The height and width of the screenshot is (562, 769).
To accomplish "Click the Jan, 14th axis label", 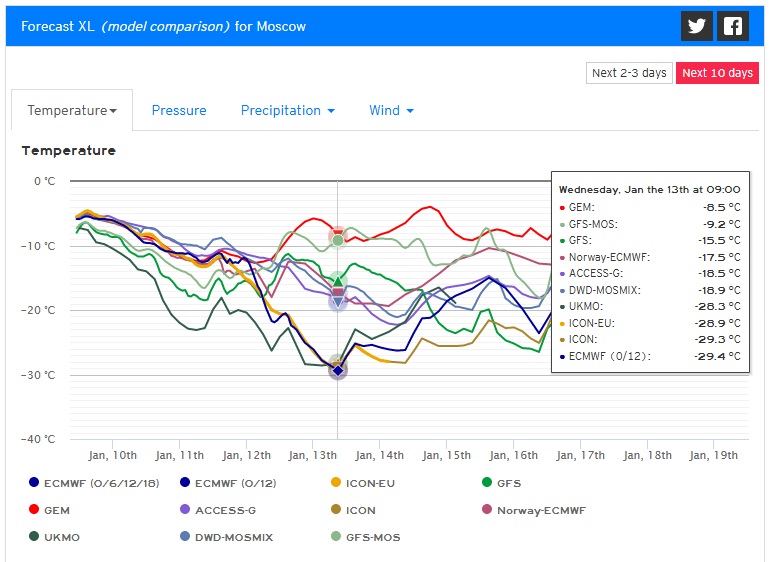I will pos(380,456).
